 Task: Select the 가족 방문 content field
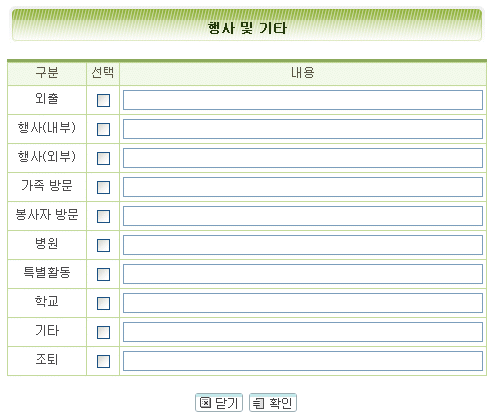(x=303, y=187)
